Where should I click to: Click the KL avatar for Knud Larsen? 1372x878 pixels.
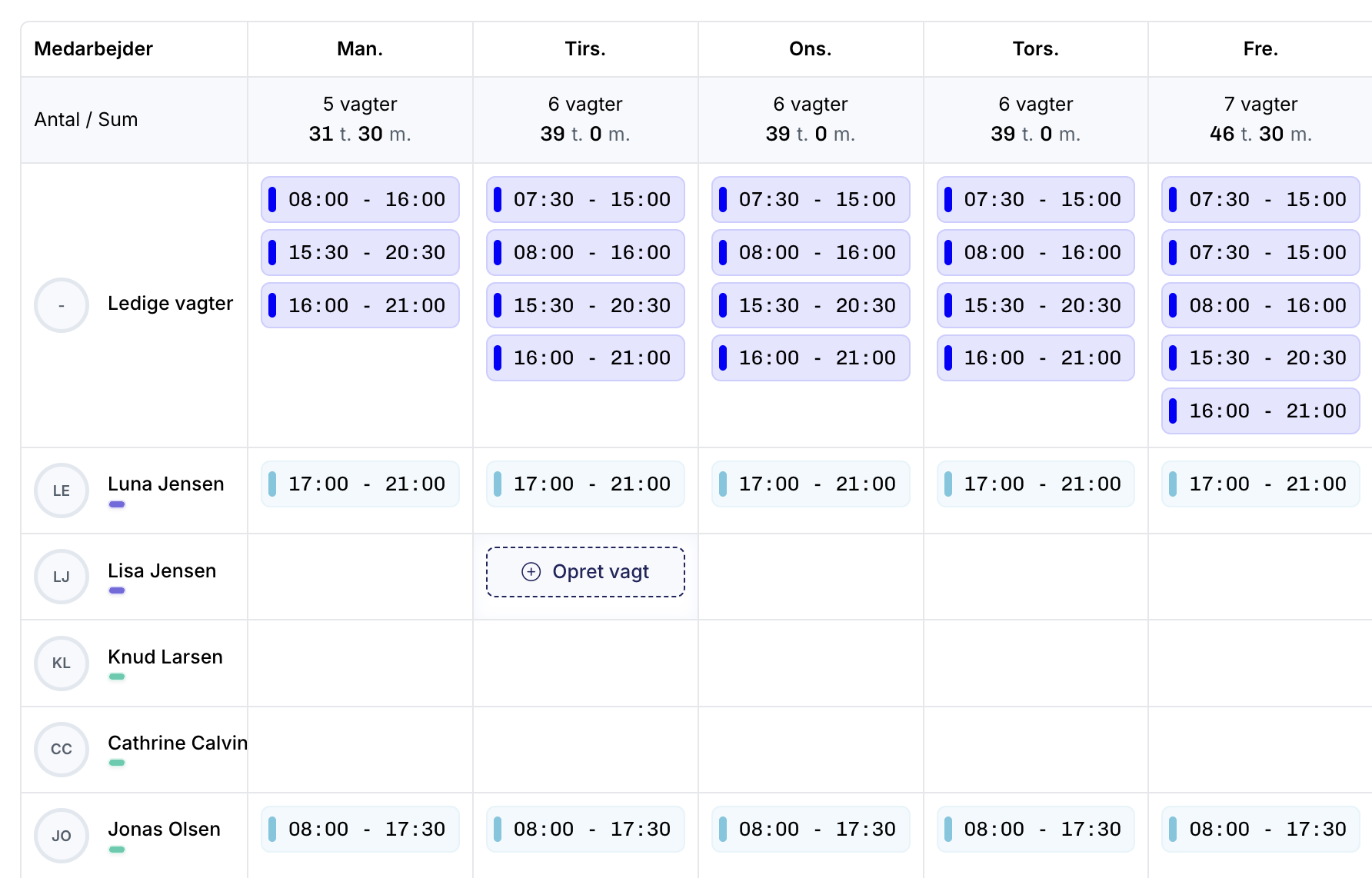[x=62, y=663]
